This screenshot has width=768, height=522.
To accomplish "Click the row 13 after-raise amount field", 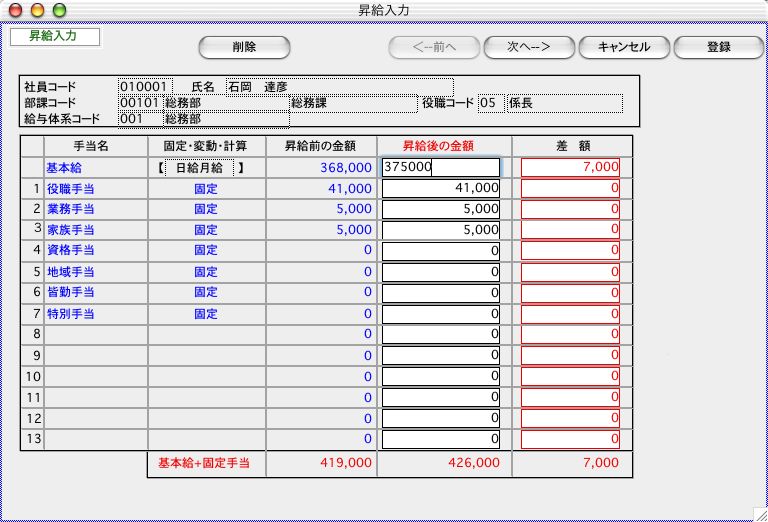I will click(440, 438).
